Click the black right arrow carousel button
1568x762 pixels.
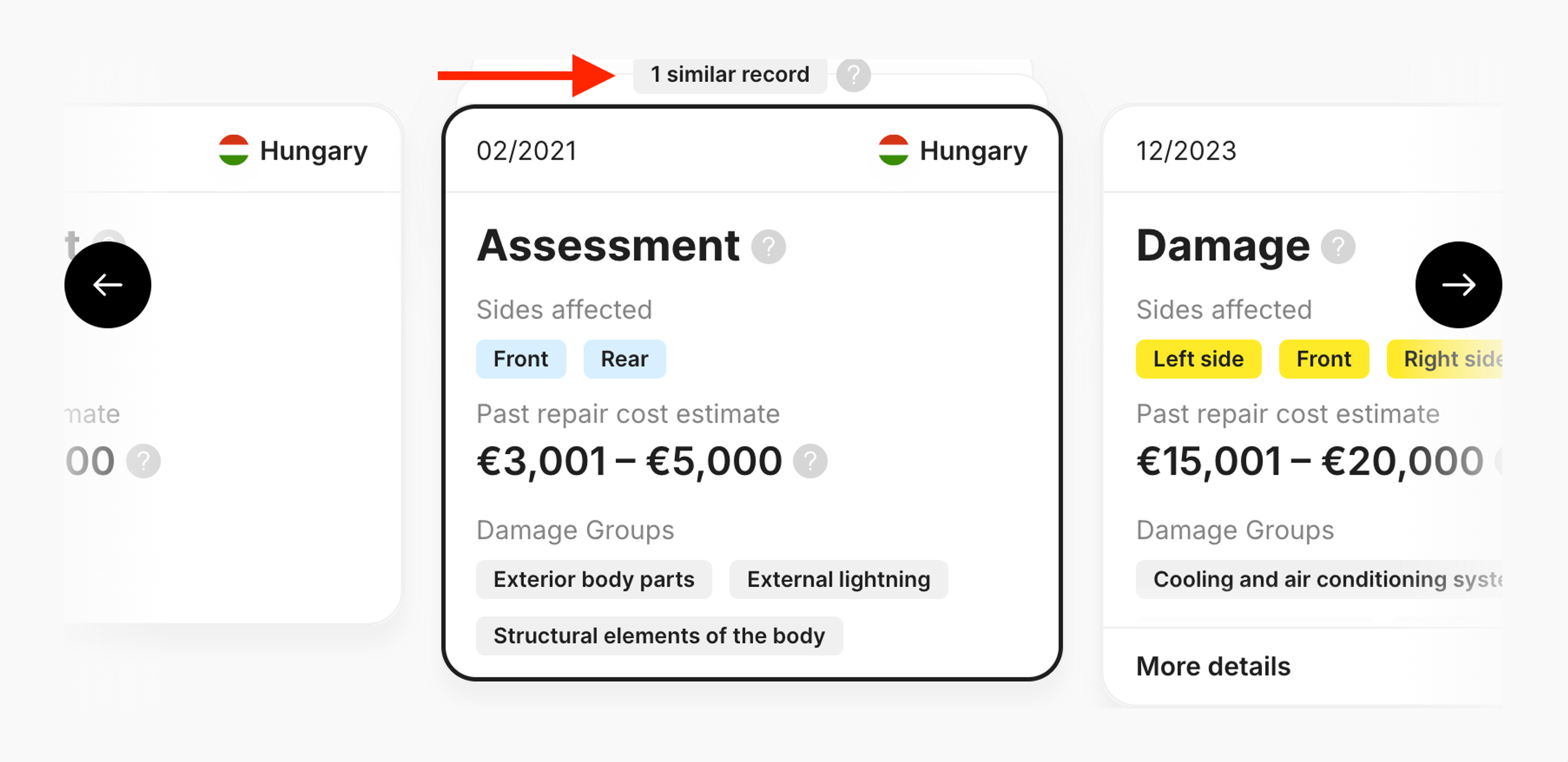pyautogui.click(x=1458, y=284)
